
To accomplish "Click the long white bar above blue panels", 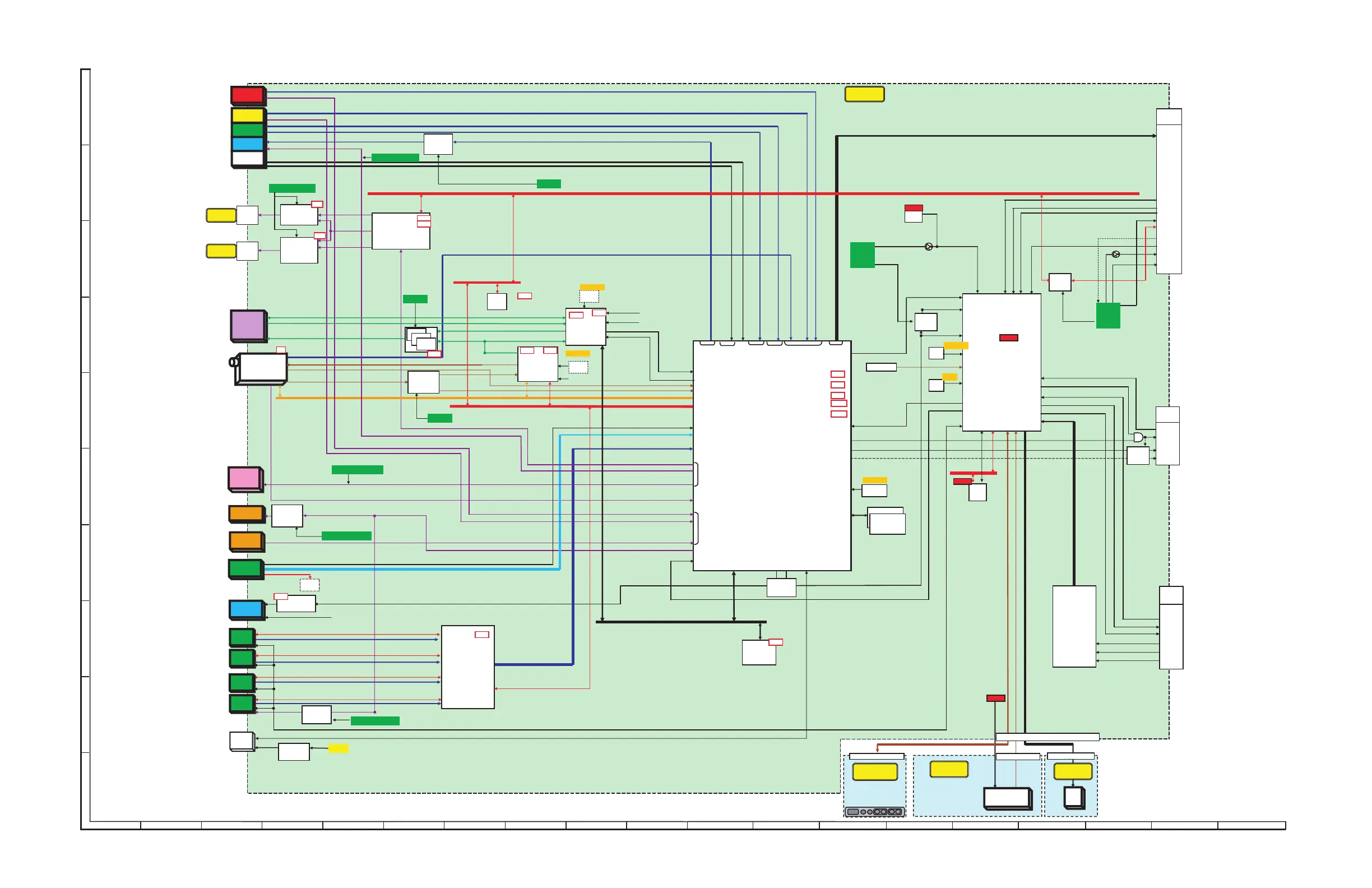I will (x=1047, y=737).
